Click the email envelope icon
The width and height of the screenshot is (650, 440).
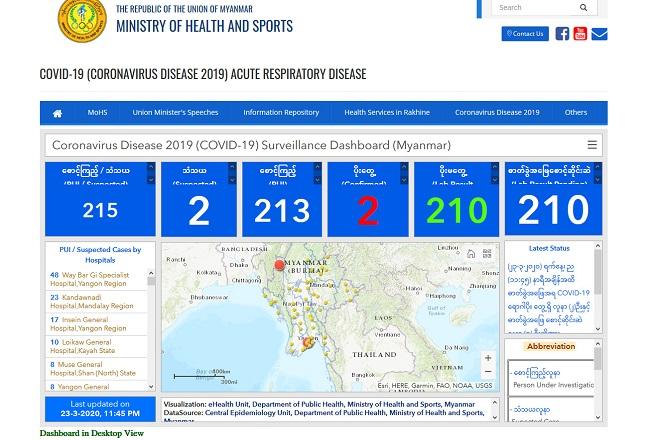[599, 34]
